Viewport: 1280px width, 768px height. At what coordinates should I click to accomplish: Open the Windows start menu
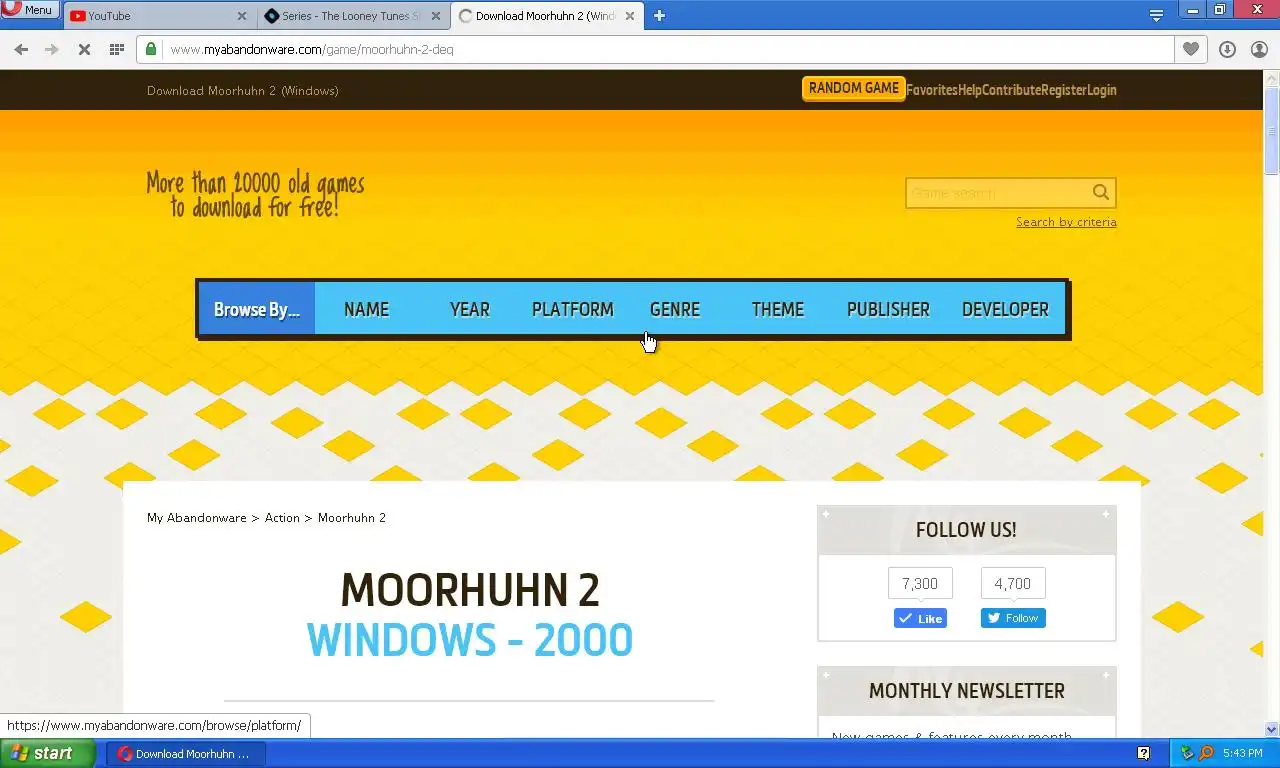(x=47, y=754)
